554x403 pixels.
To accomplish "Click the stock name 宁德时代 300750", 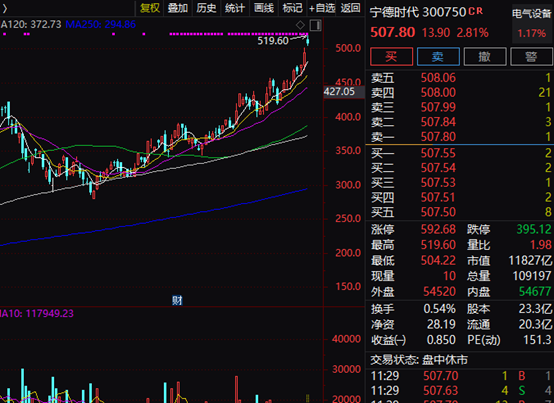I will (418, 12).
